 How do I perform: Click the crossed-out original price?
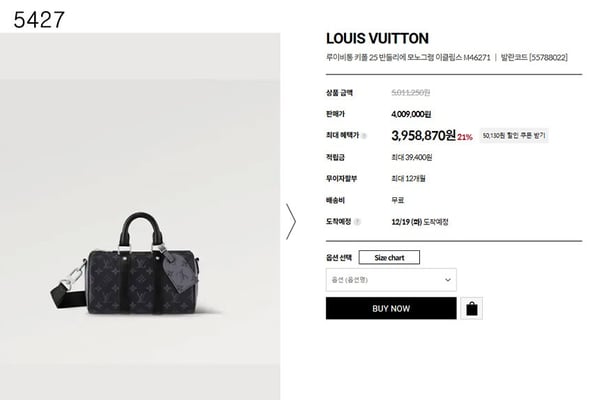(x=411, y=93)
